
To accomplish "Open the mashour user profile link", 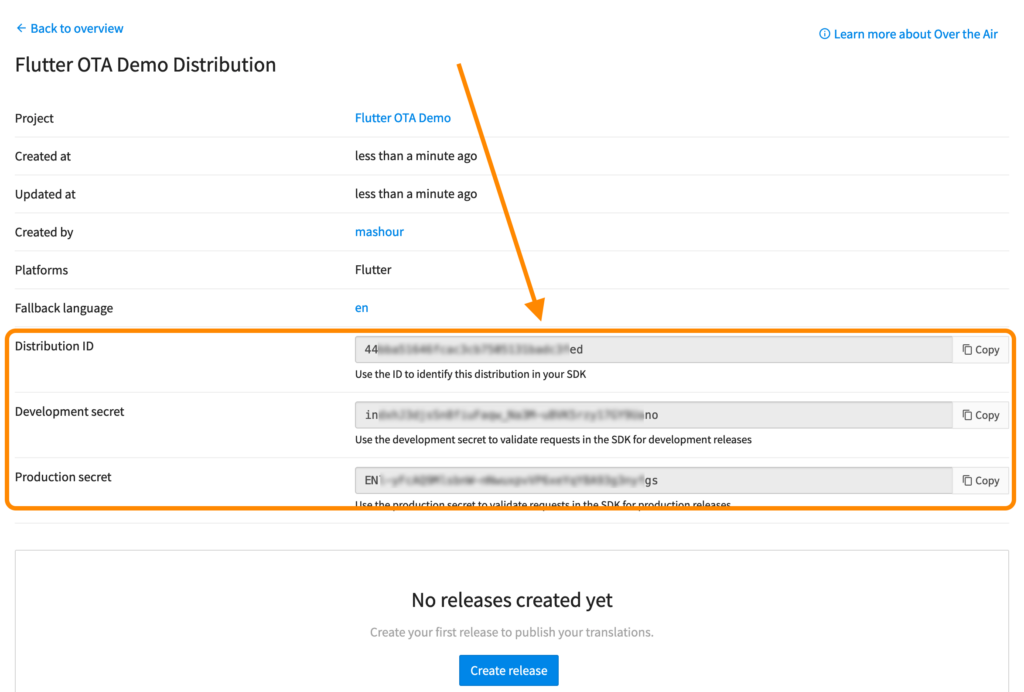I will pos(379,231).
